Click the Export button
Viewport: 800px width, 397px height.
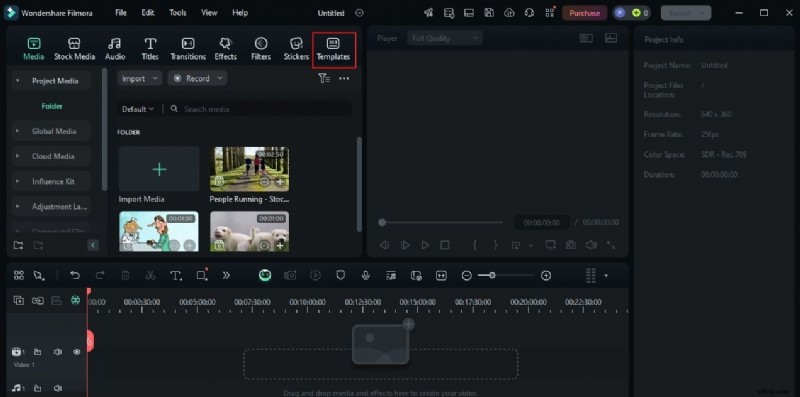[686, 13]
